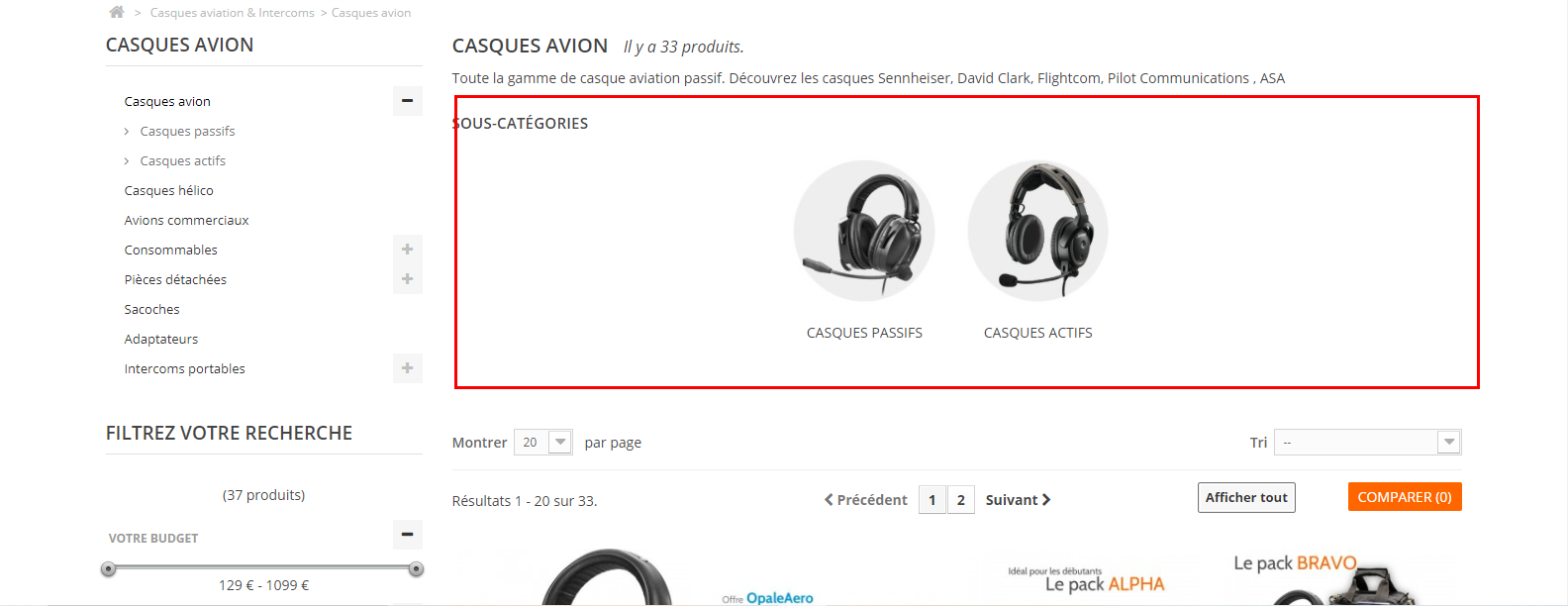Click the Afficher tout button
Screen dimensions: 1568x606
pos(1246,497)
